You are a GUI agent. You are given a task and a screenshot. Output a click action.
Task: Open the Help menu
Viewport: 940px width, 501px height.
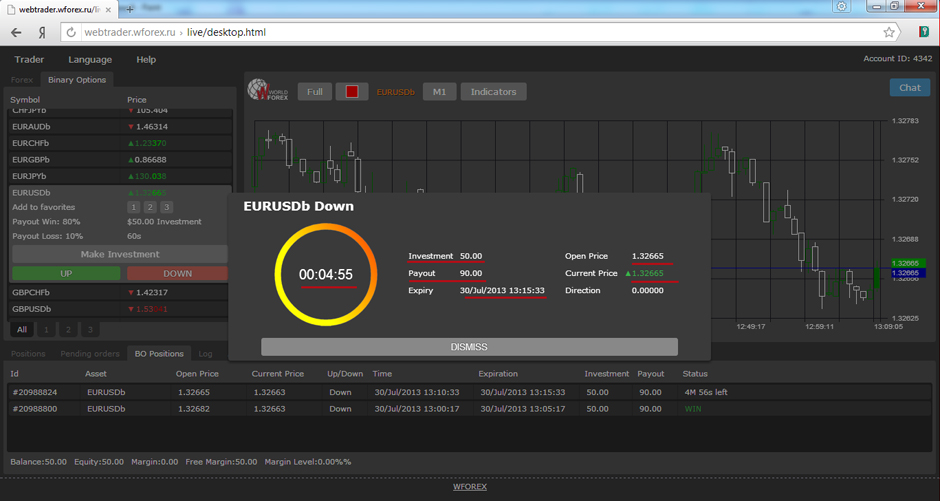click(146, 59)
